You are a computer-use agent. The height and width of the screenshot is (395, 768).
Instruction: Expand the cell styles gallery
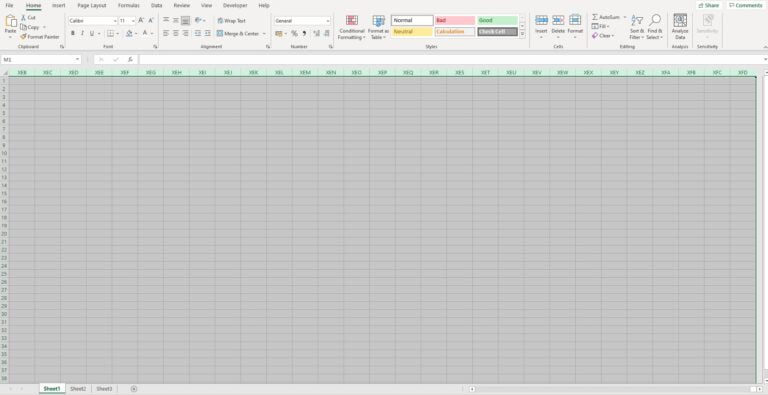[522, 34]
